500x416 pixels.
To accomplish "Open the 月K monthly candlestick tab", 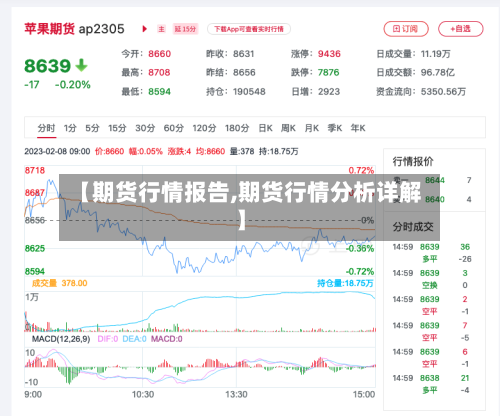I will click(x=312, y=128).
